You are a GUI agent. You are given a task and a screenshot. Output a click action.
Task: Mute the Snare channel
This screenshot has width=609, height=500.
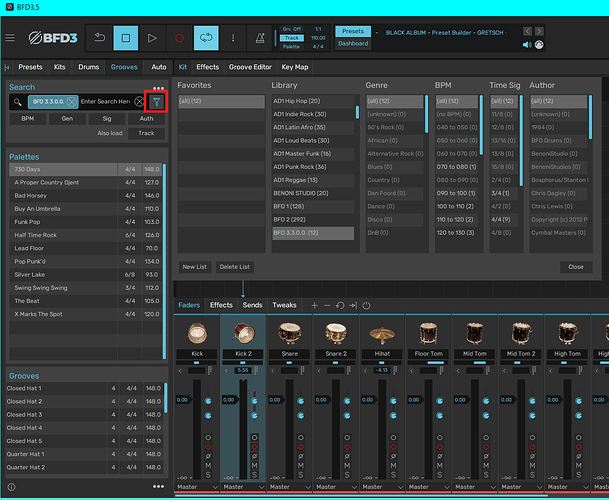301,465
